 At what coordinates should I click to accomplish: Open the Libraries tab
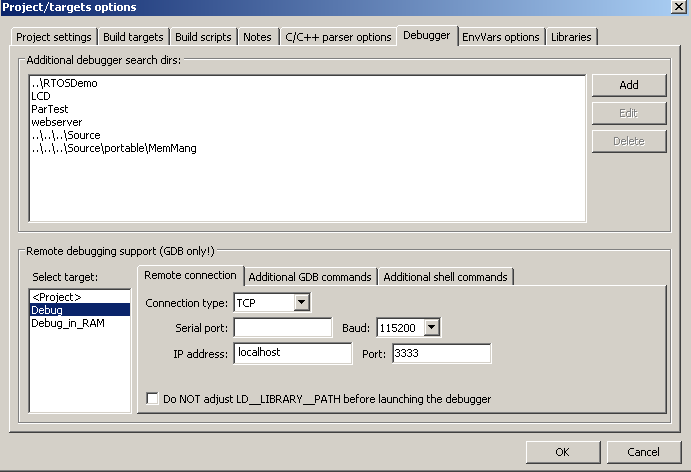[x=571, y=37]
